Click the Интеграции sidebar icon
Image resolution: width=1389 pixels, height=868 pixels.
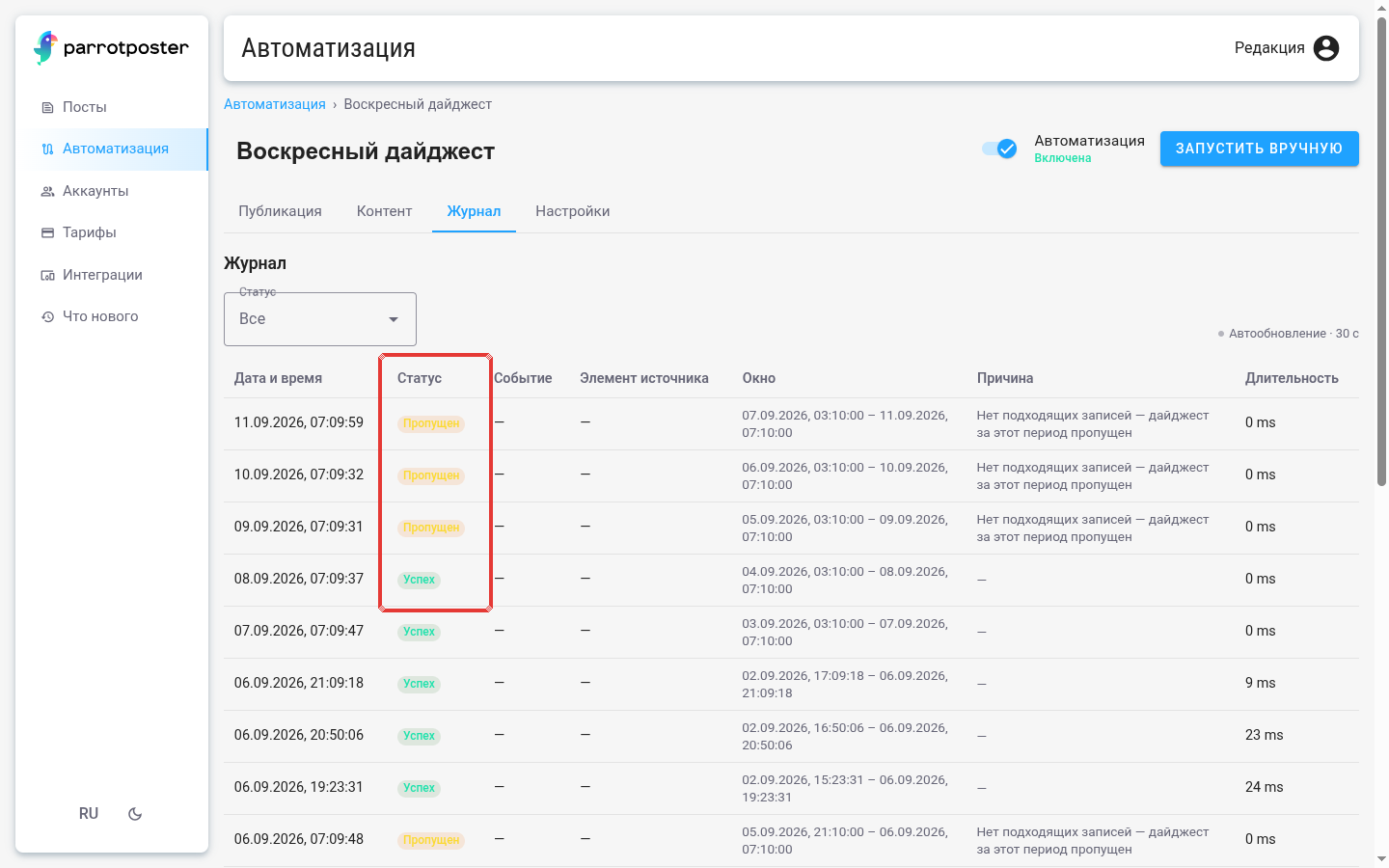point(47,275)
